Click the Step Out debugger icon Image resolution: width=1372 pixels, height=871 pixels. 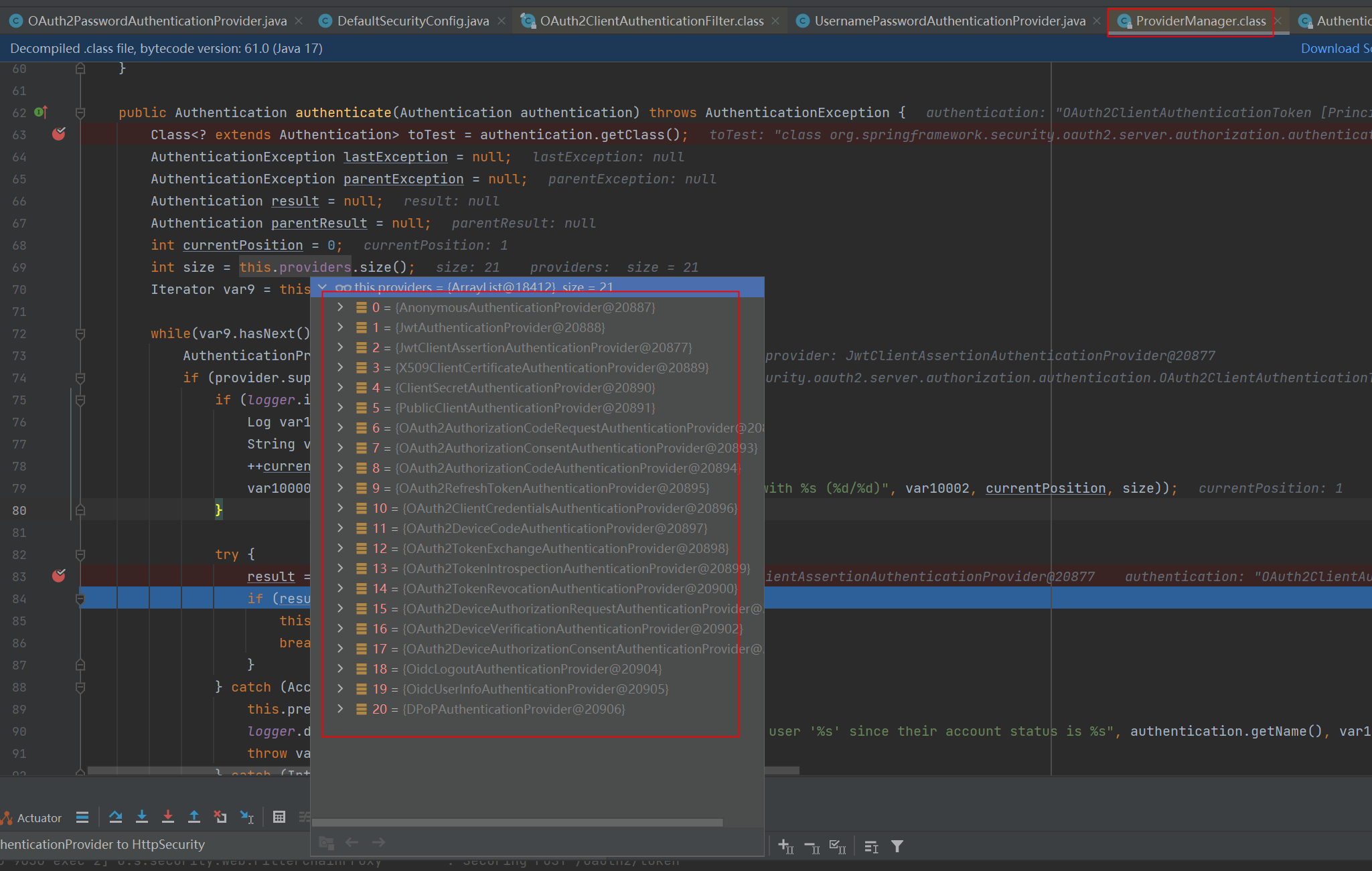[x=194, y=817]
